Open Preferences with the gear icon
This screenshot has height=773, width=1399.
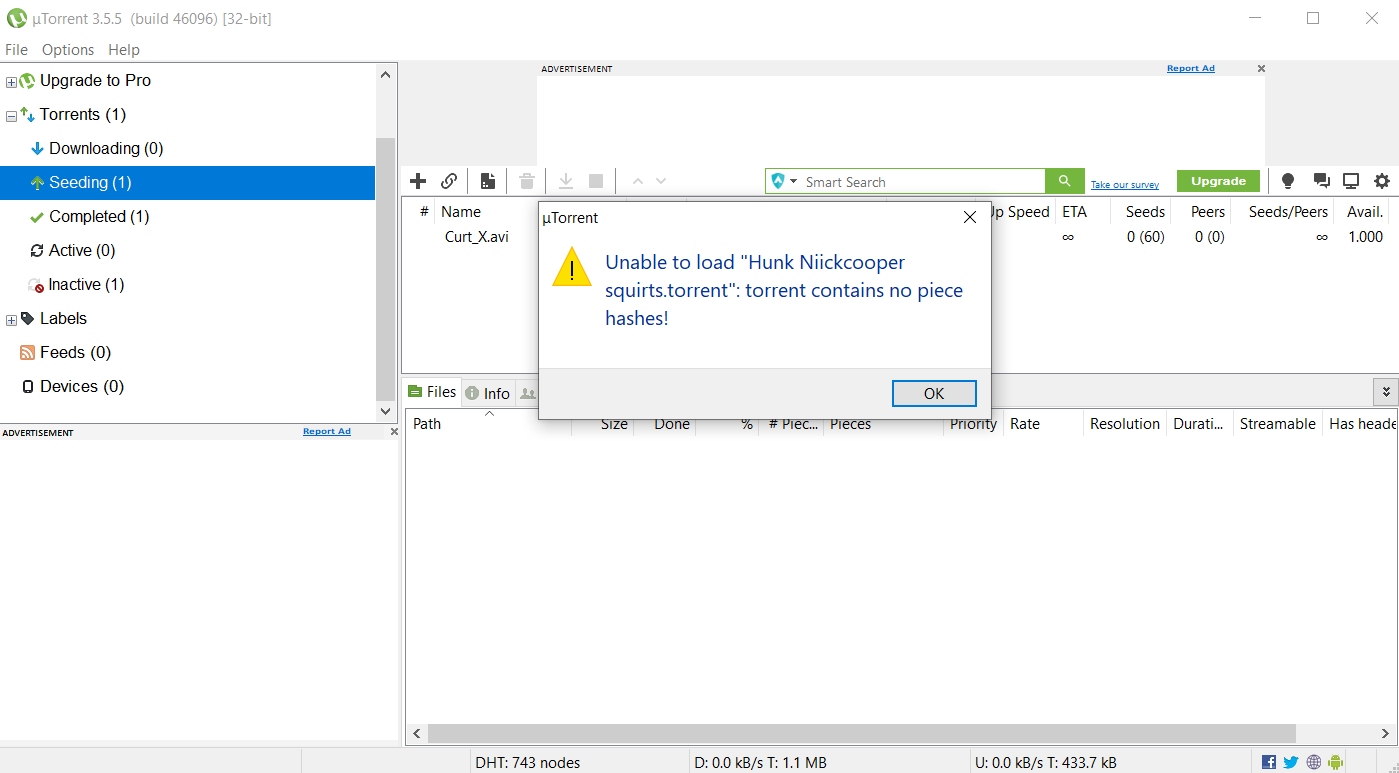point(1382,181)
